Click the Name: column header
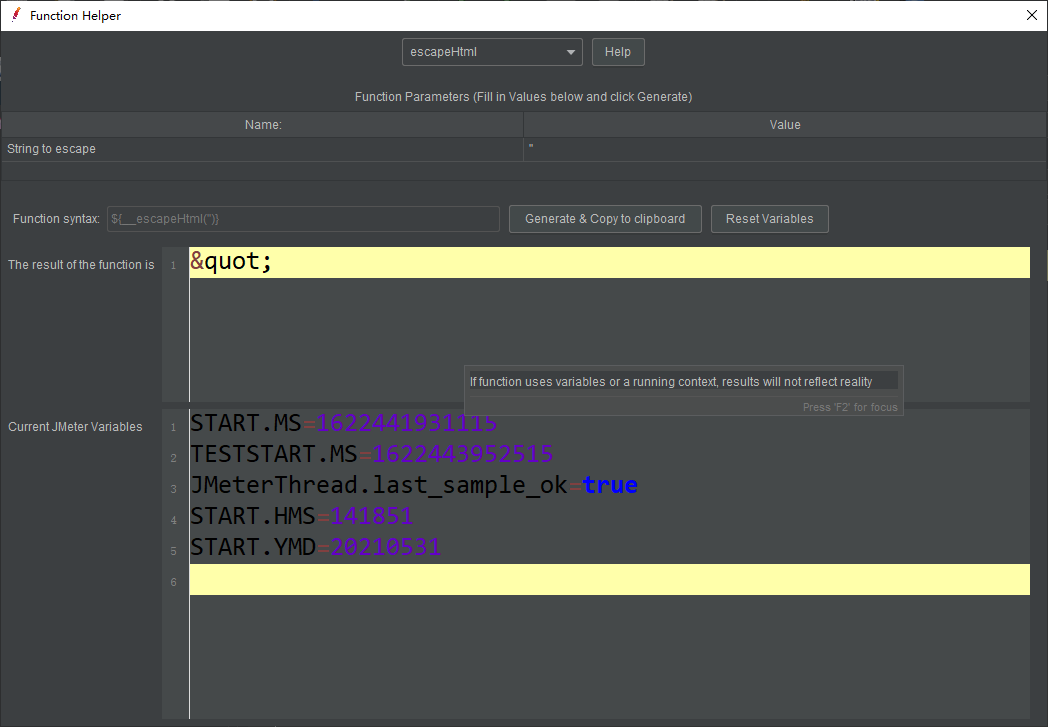This screenshot has width=1048, height=727. click(x=263, y=125)
